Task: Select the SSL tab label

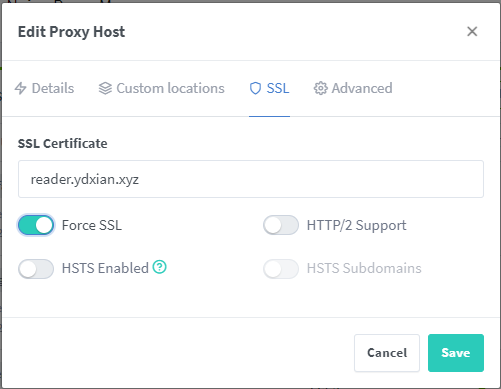Action: 278,88
